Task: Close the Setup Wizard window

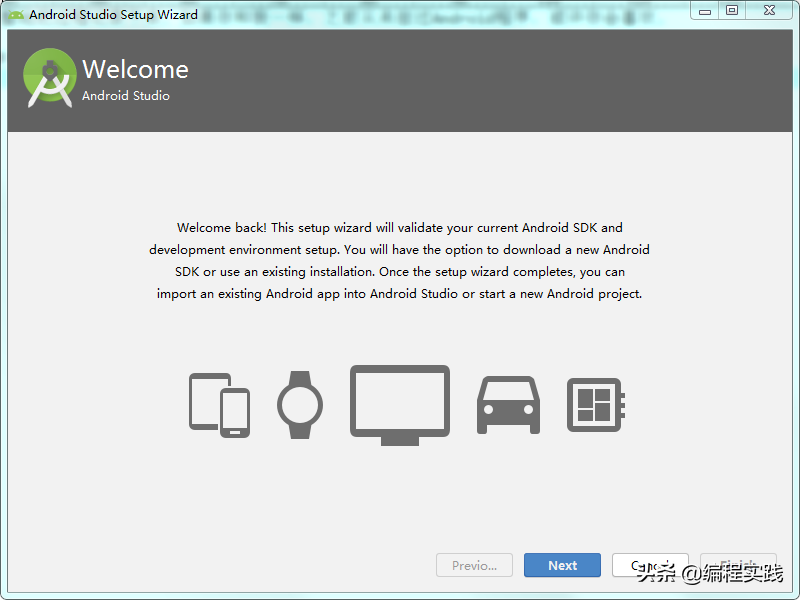Action: [x=769, y=11]
